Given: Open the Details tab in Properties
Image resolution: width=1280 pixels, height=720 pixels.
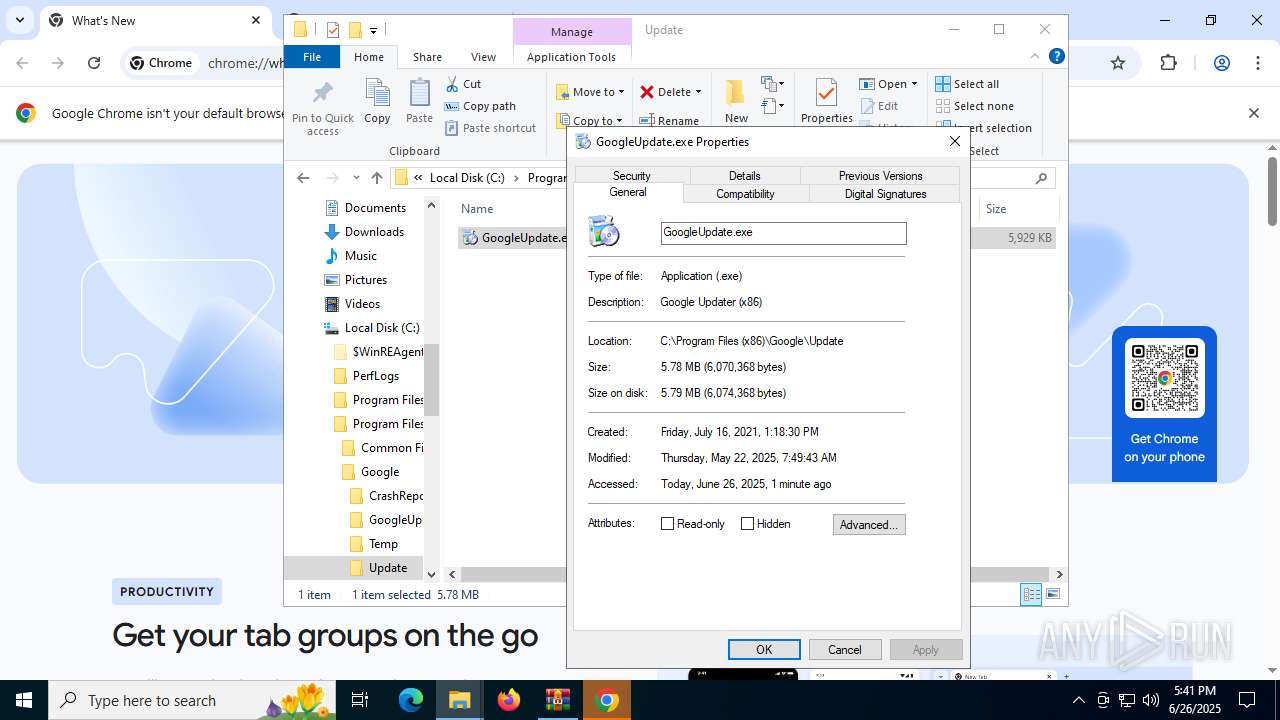Looking at the screenshot, I should (x=744, y=176).
